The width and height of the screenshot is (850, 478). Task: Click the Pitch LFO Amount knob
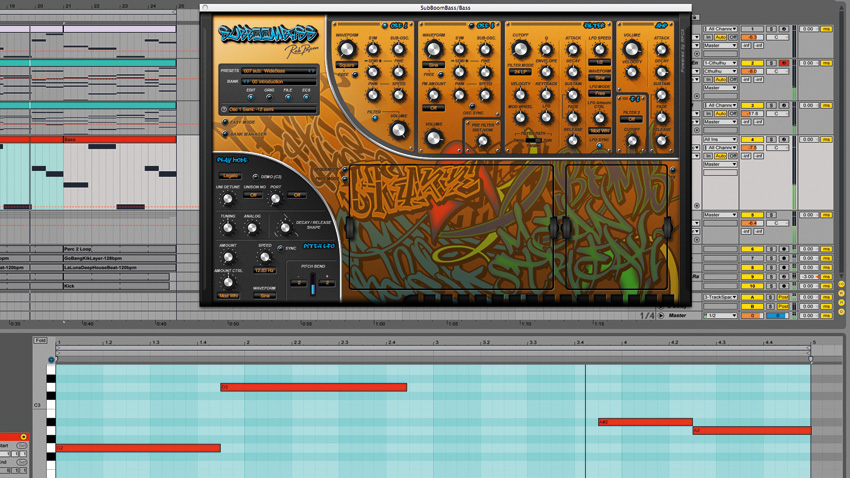[x=228, y=257]
